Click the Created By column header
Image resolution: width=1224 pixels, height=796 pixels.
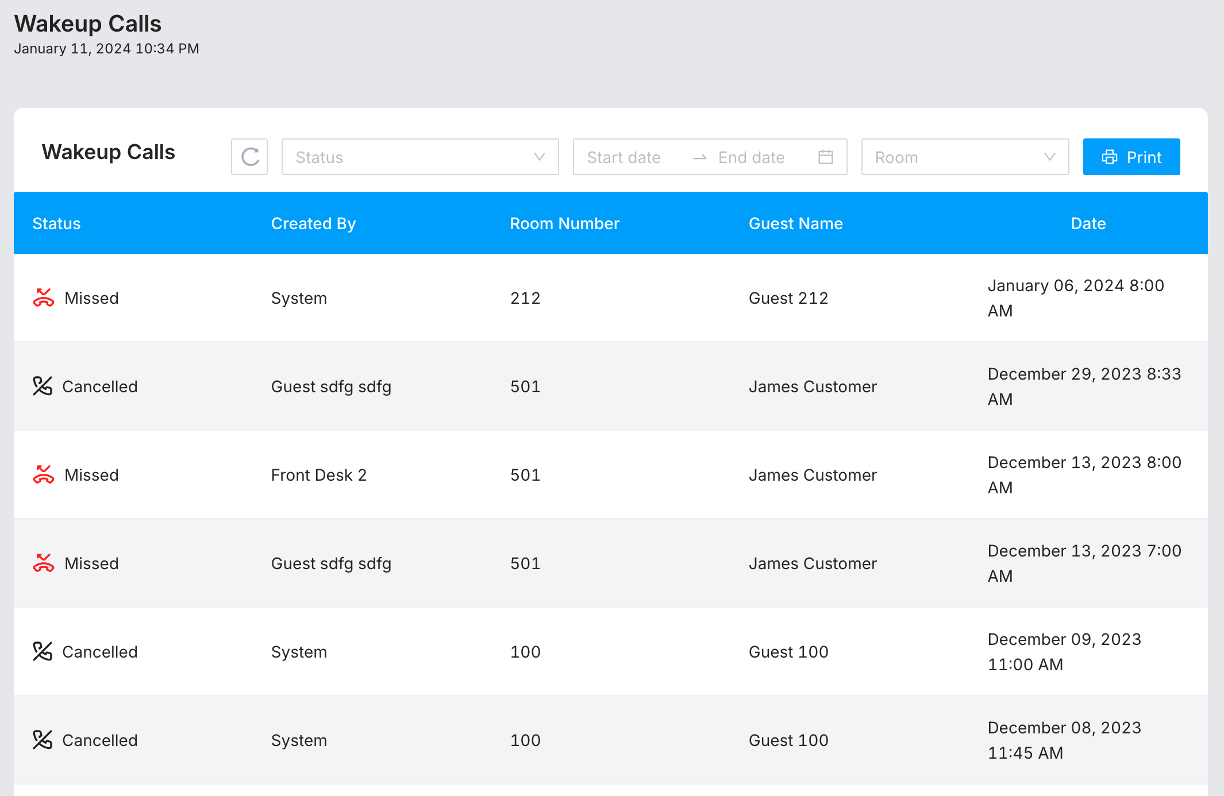[313, 223]
